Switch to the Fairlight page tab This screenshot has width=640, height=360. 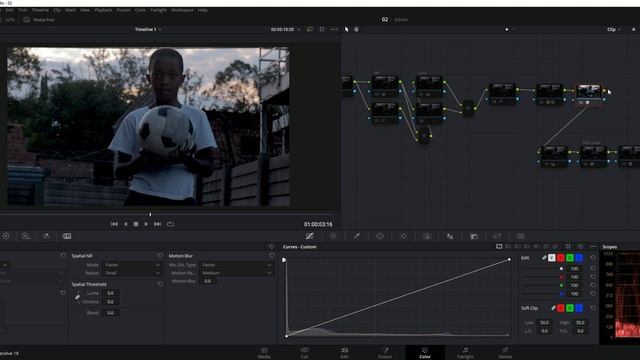click(x=465, y=353)
